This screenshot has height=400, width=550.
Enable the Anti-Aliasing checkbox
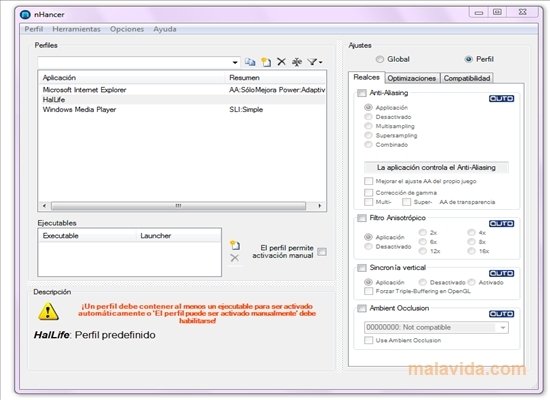coord(361,93)
